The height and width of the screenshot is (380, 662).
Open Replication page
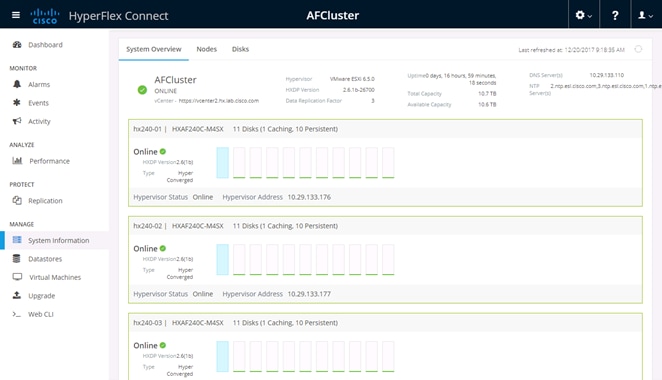[45, 201]
